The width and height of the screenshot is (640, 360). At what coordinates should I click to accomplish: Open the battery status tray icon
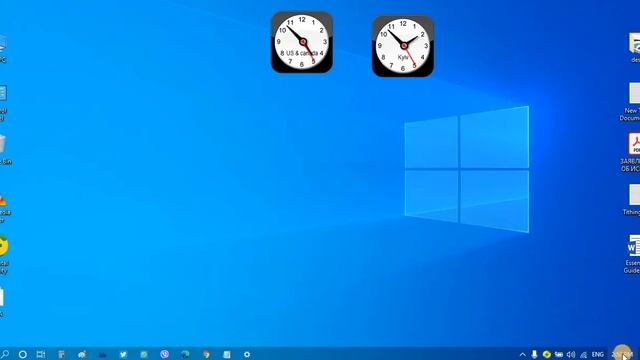(559, 354)
